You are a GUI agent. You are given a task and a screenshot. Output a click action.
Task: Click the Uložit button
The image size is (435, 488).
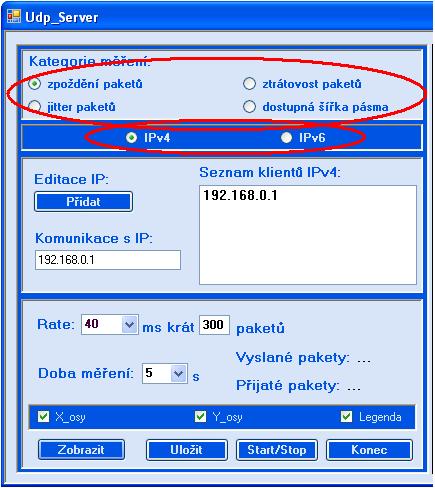click(x=187, y=450)
